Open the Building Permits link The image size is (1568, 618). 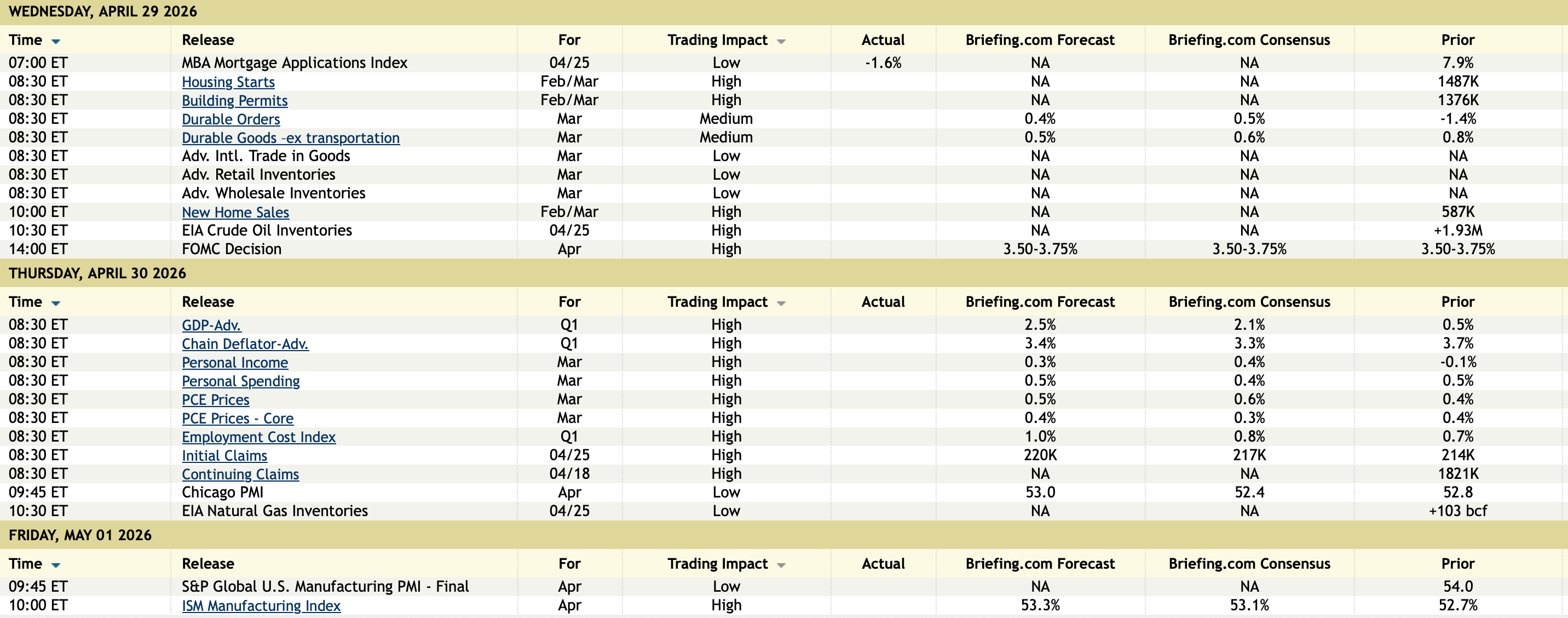click(234, 100)
